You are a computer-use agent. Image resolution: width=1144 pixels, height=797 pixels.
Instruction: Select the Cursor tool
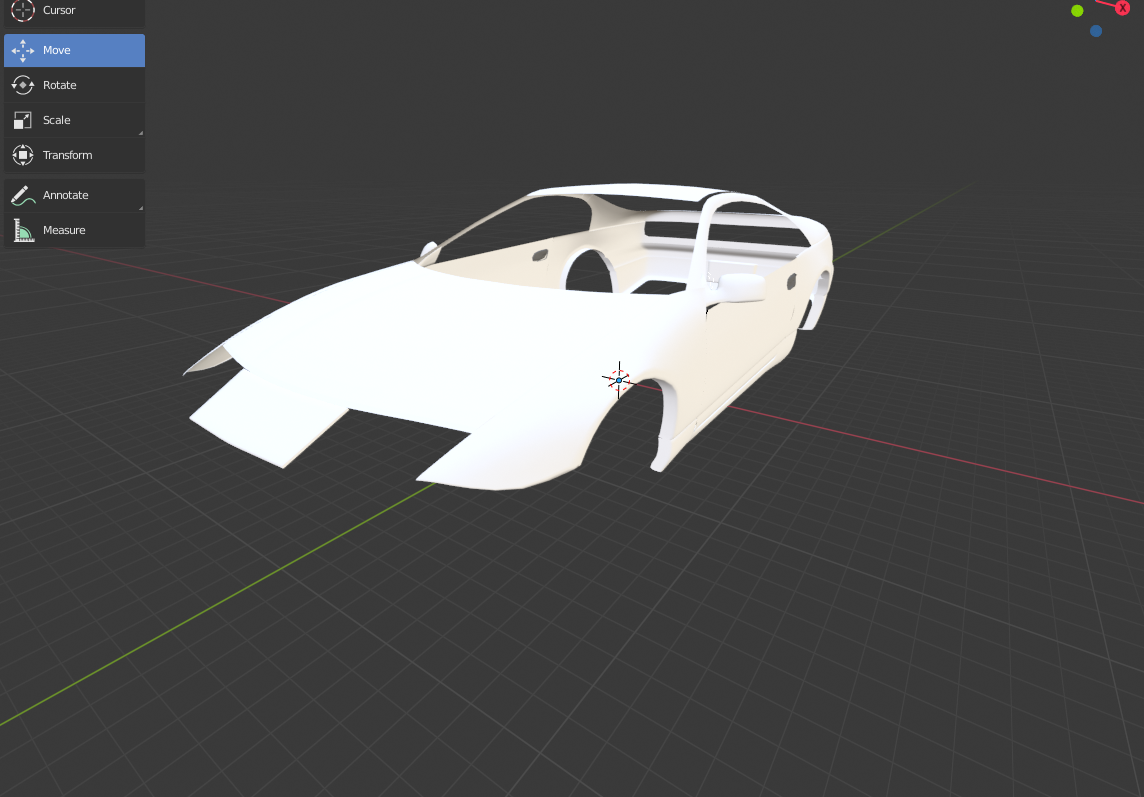74,12
